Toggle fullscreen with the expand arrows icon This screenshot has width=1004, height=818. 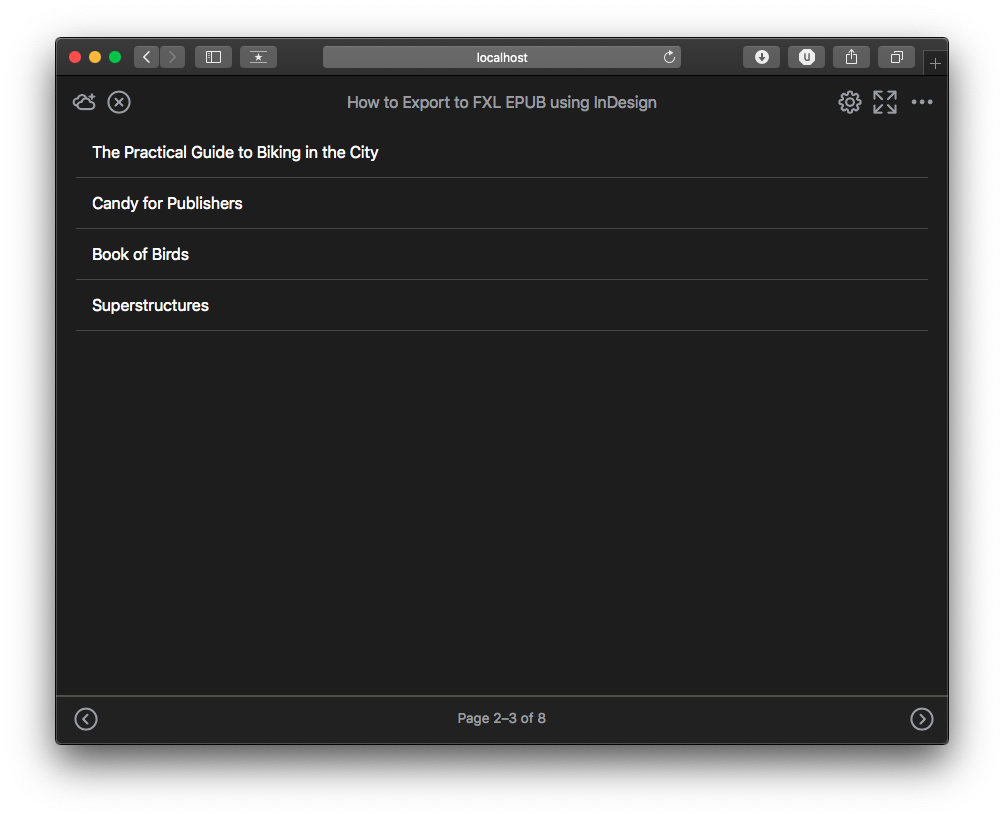coord(885,102)
